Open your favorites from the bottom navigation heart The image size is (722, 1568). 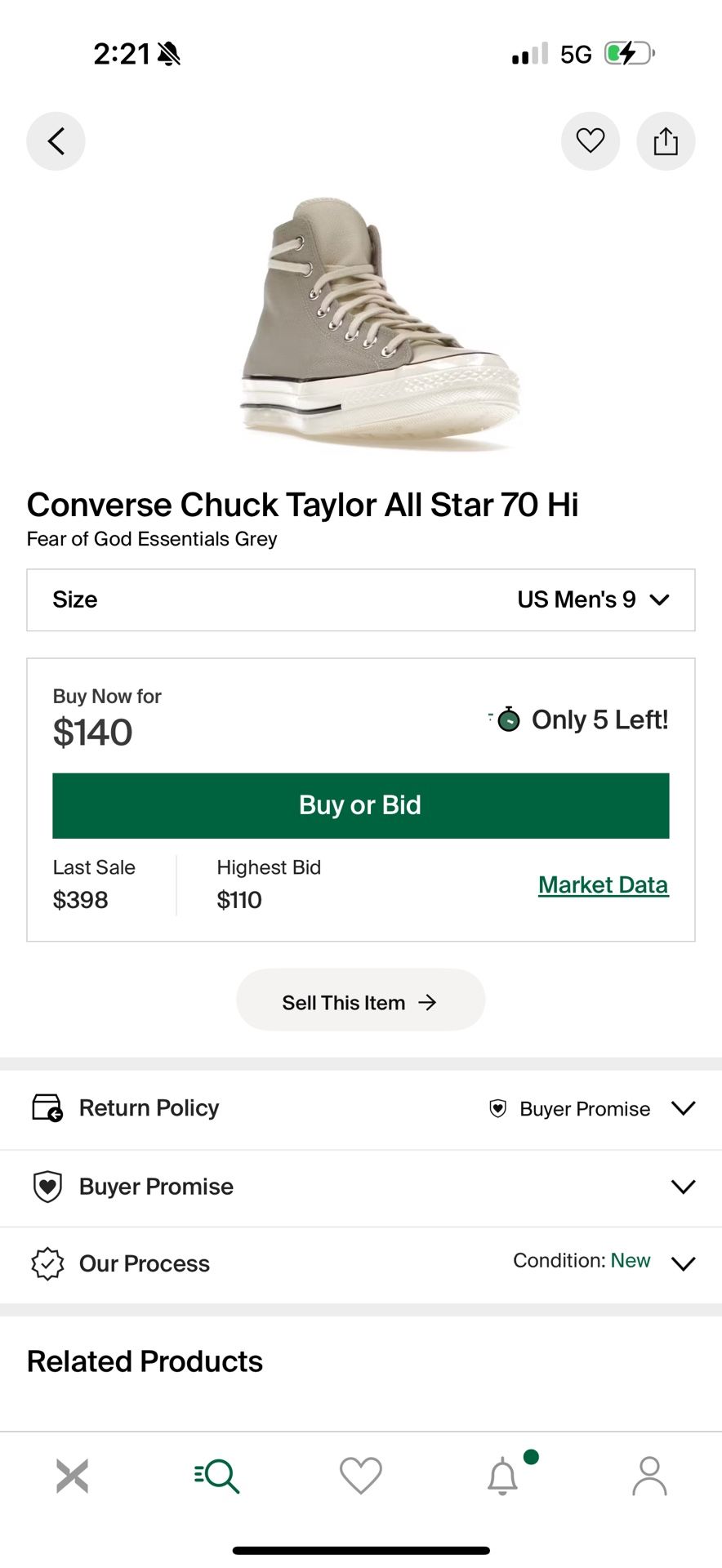[360, 1476]
